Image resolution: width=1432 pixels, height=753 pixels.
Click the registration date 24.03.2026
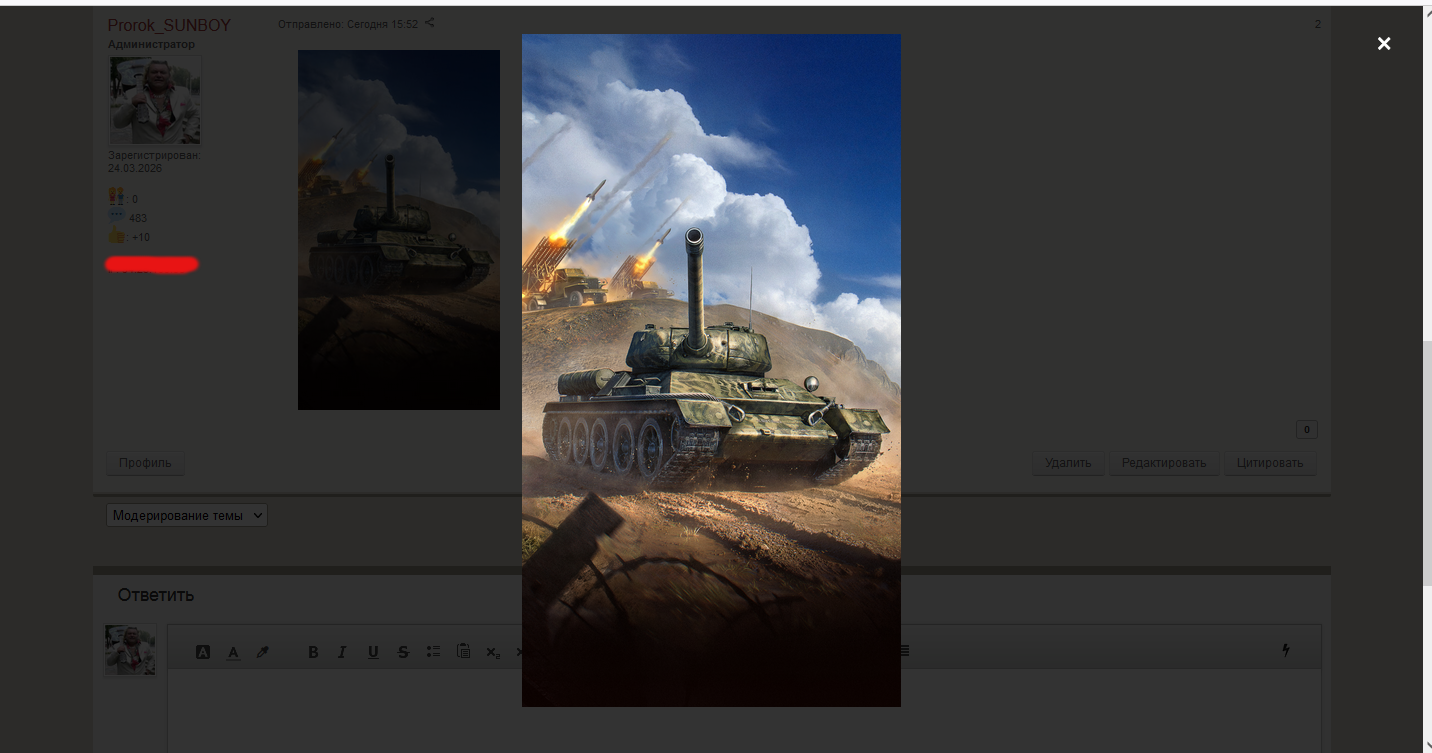135,168
